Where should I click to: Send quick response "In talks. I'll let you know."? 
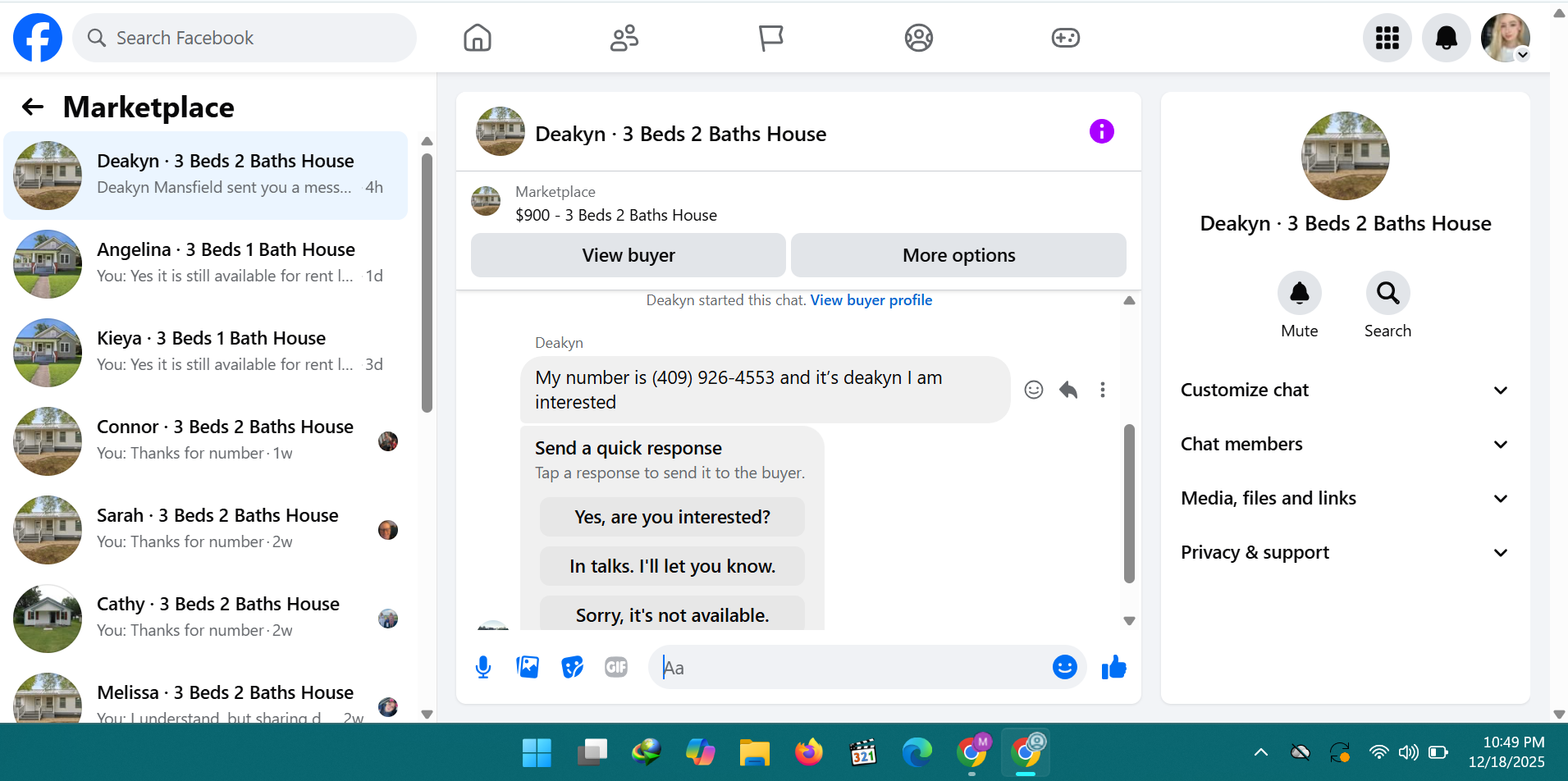[x=672, y=566]
